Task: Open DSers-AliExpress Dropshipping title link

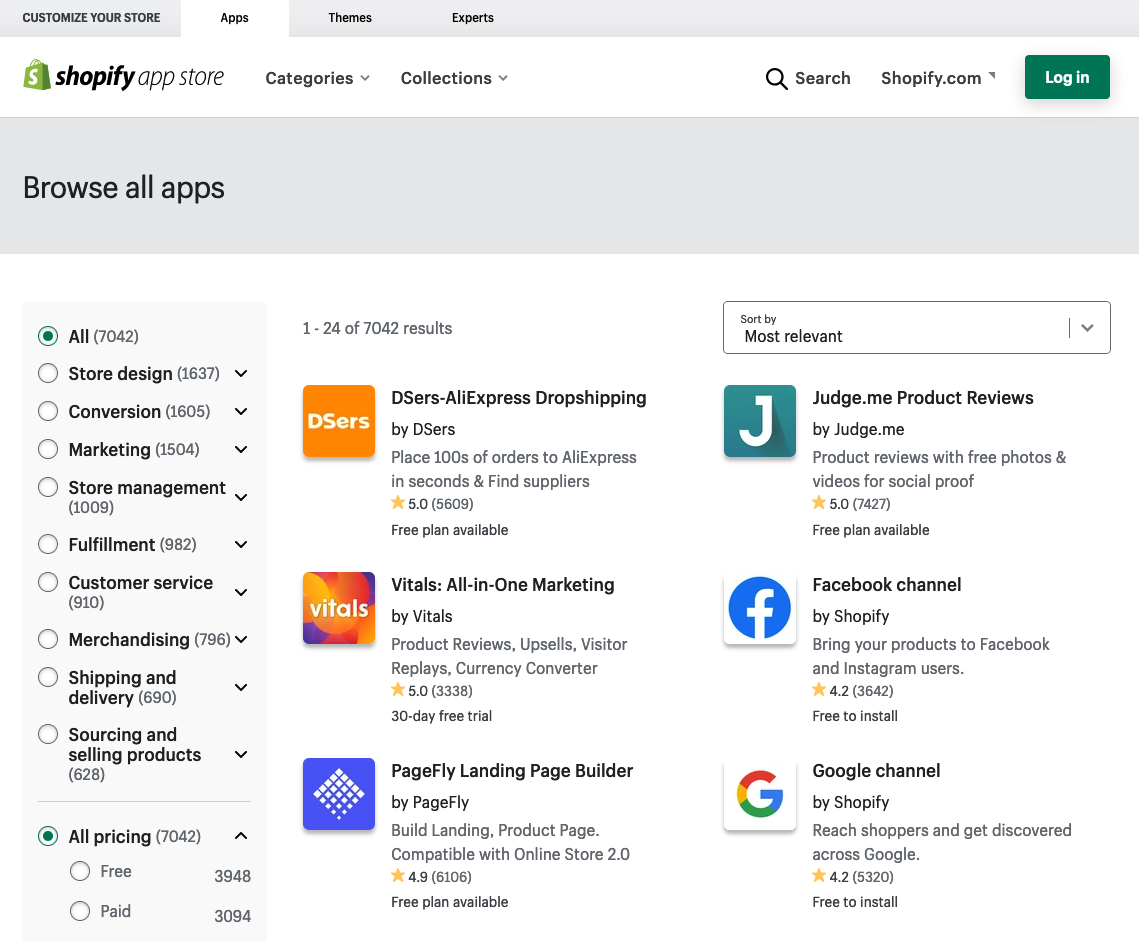Action: [x=519, y=398]
